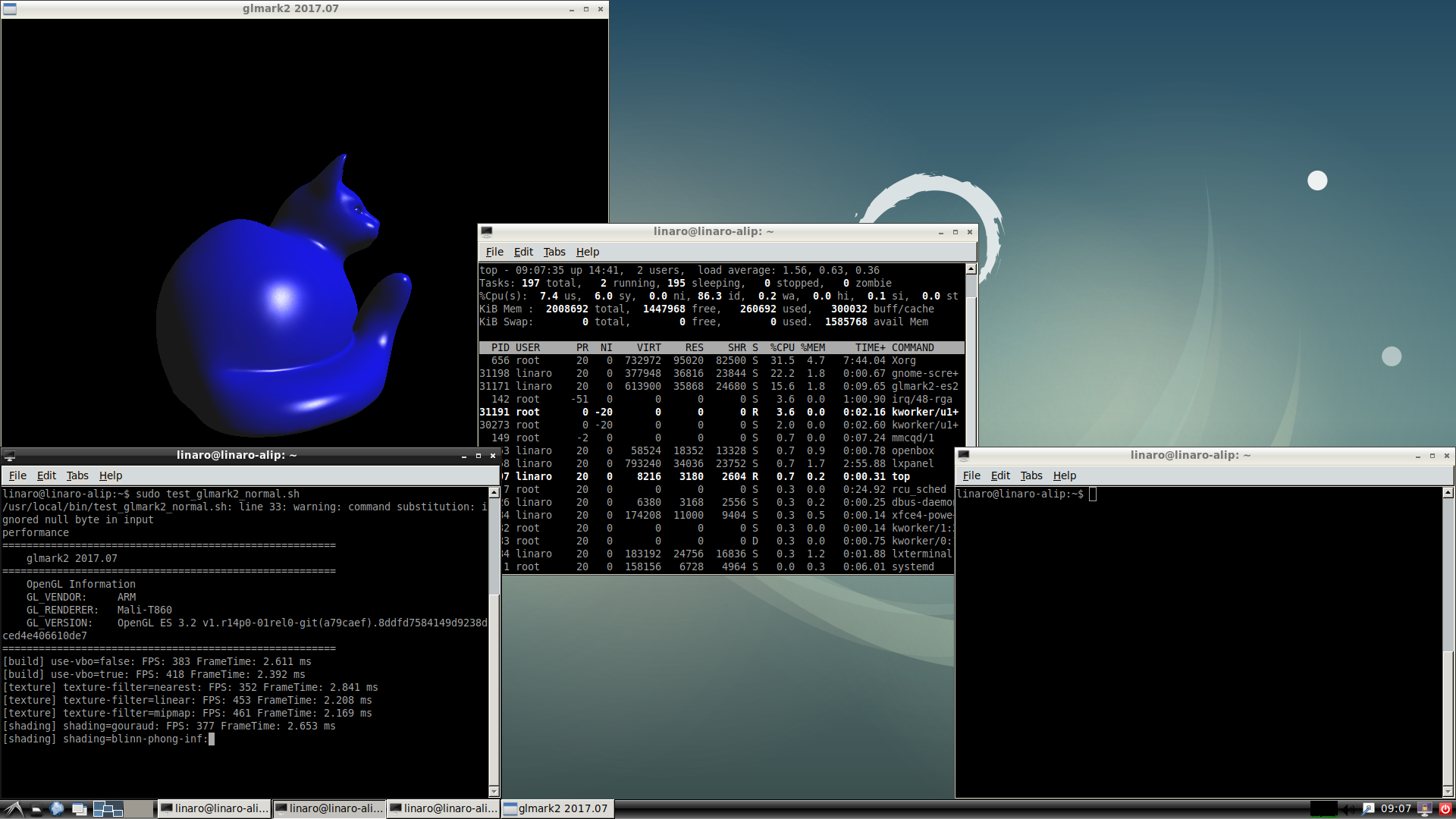Select glmark2 2017.07 taskbar button
The height and width of the screenshot is (819, 1456).
point(557,809)
